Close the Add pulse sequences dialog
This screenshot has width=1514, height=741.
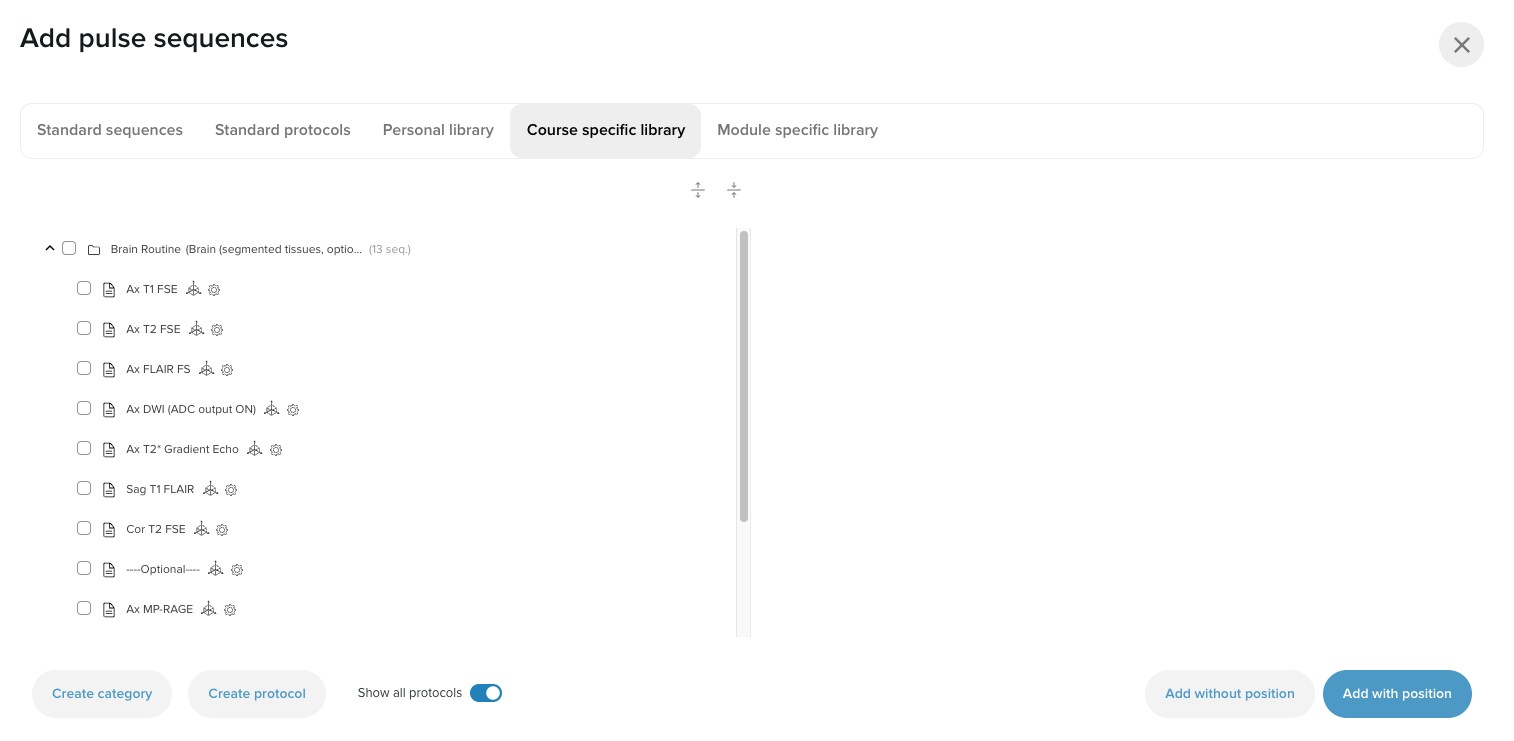click(x=1462, y=45)
